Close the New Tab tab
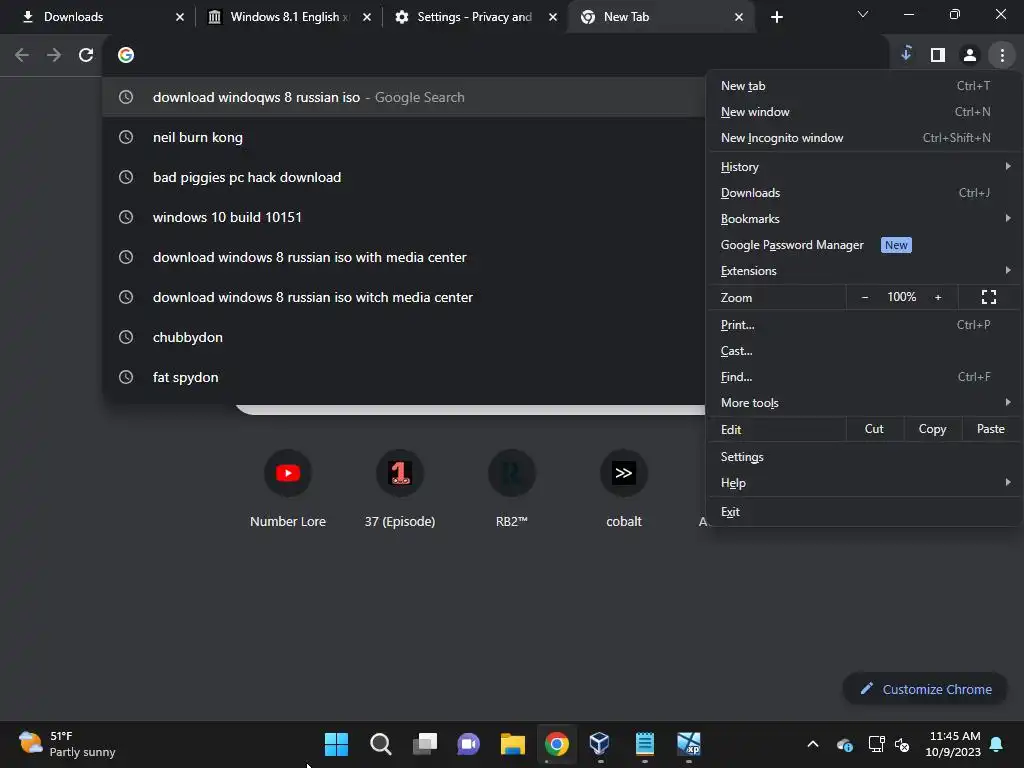 739,17
